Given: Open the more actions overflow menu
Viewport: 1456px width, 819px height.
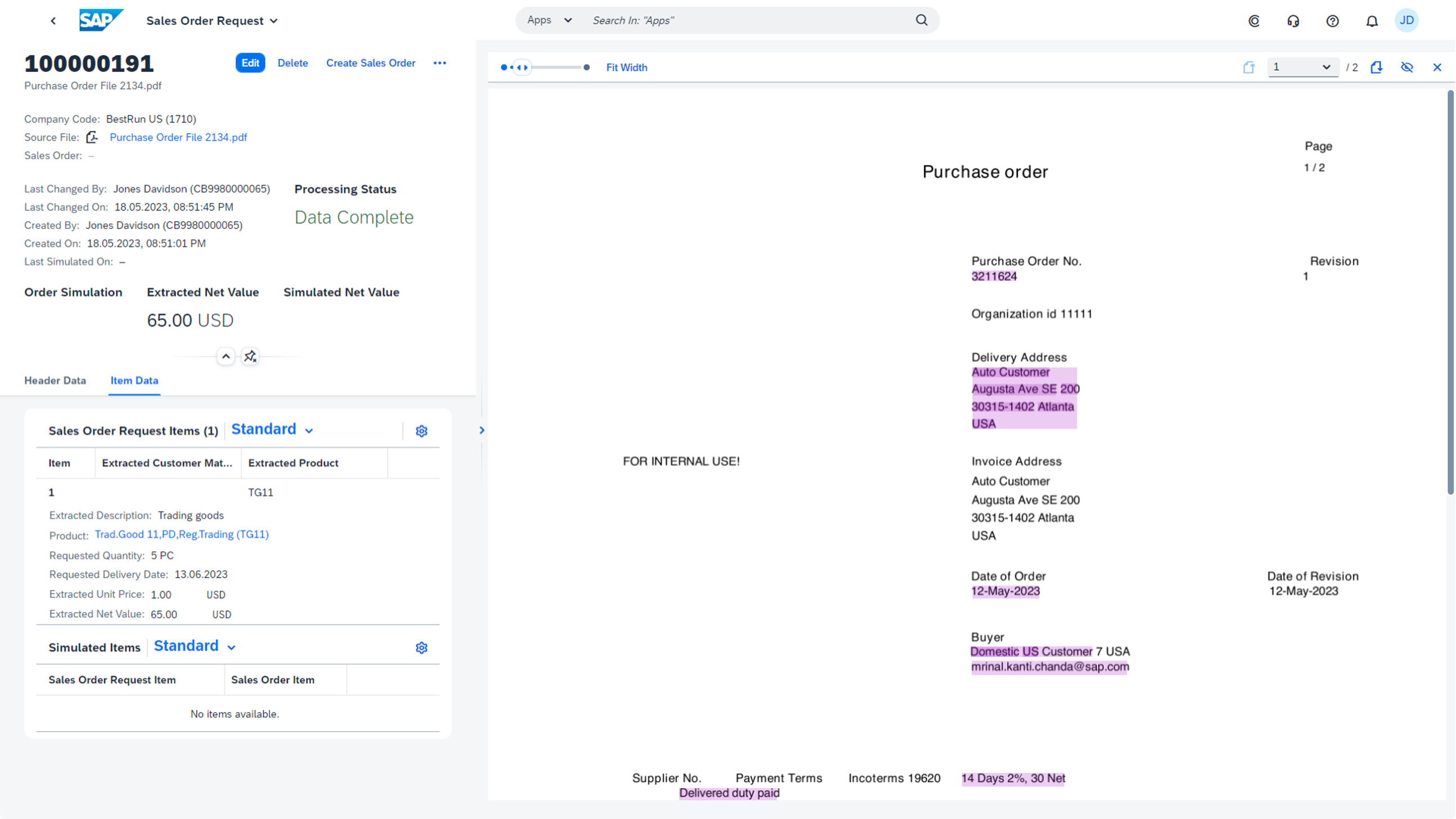Looking at the screenshot, I should point(440,63).
